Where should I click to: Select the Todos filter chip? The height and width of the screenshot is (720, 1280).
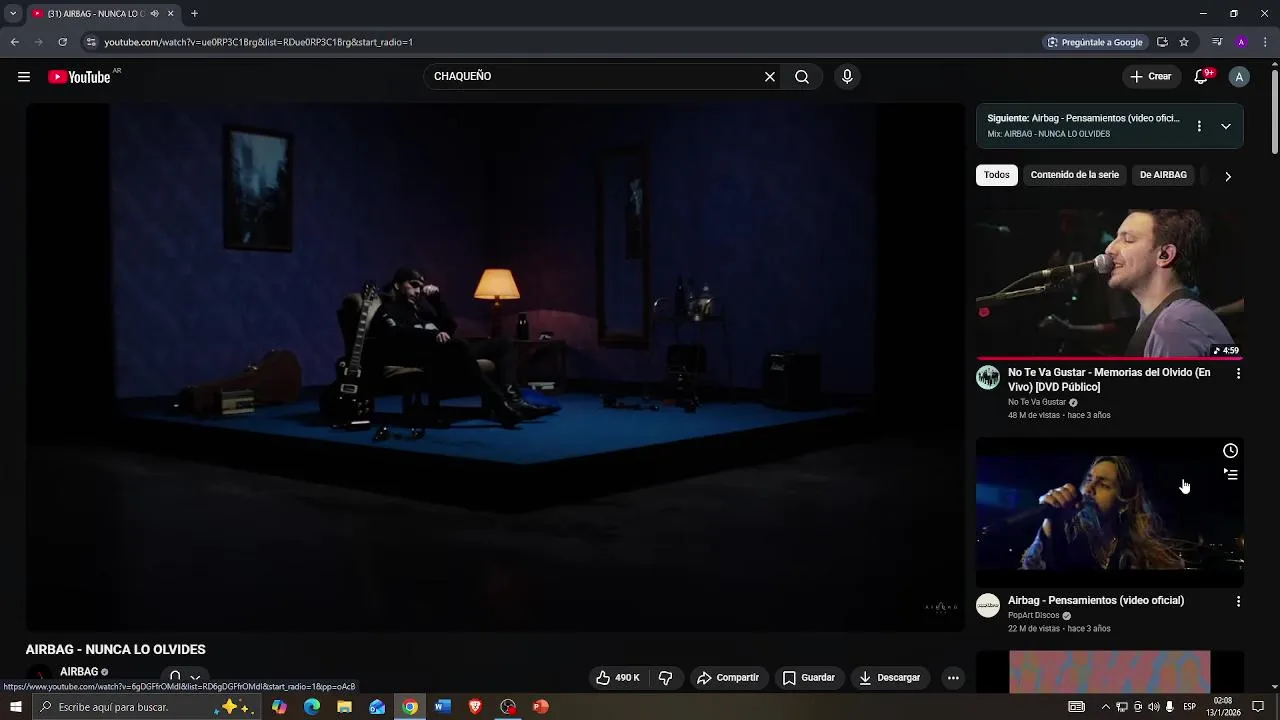(997, 175)
